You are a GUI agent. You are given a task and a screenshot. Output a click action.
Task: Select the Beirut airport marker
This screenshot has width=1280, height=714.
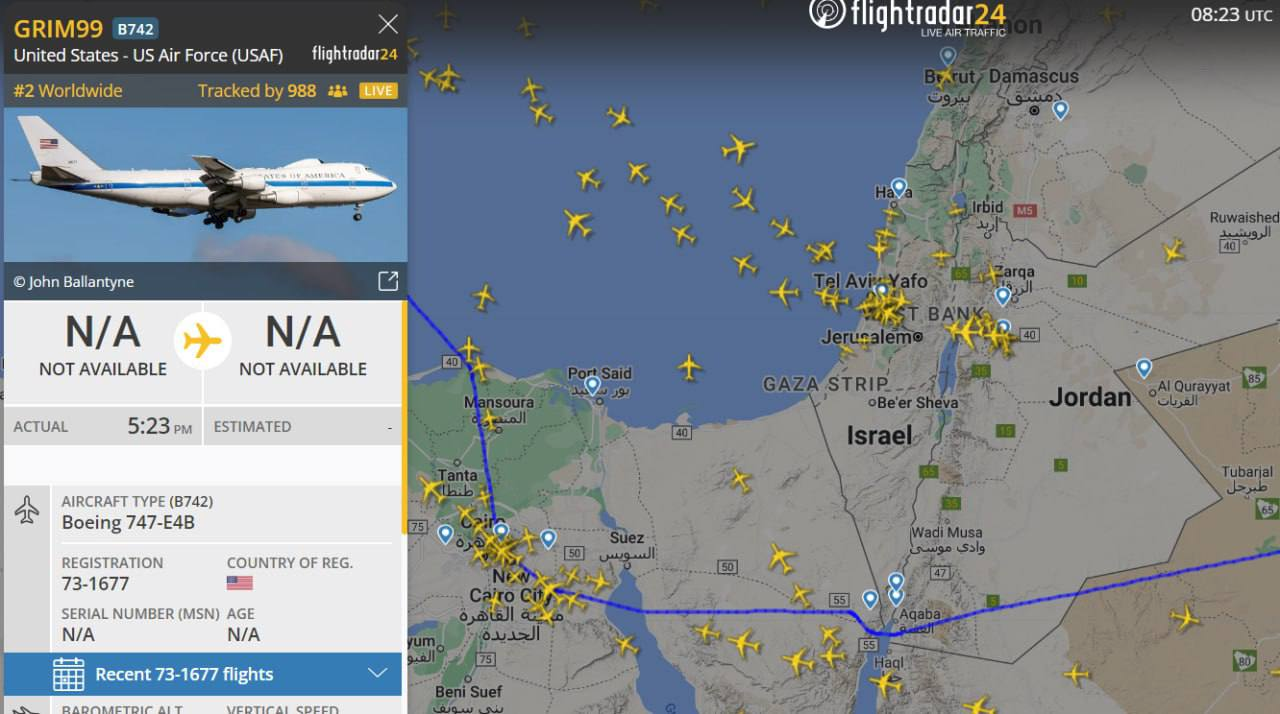[948, 56]
